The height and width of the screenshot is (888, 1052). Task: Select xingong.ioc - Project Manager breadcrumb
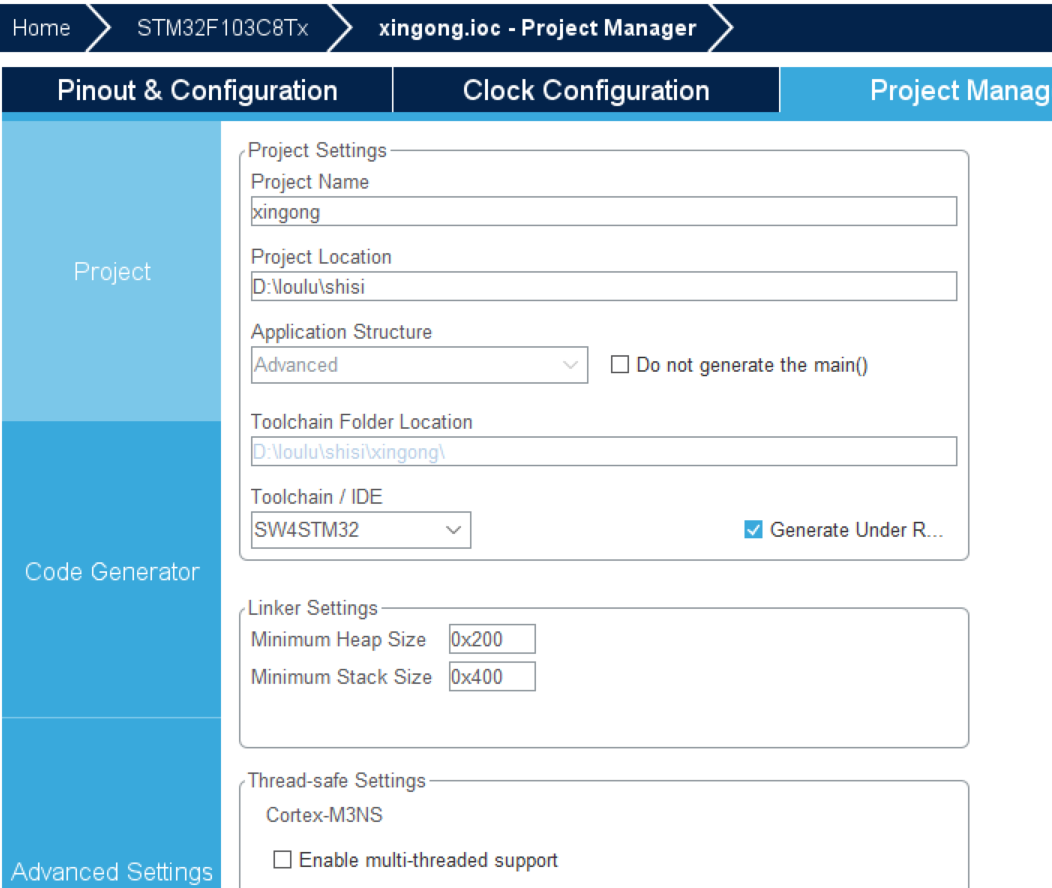tap(537, 27)
